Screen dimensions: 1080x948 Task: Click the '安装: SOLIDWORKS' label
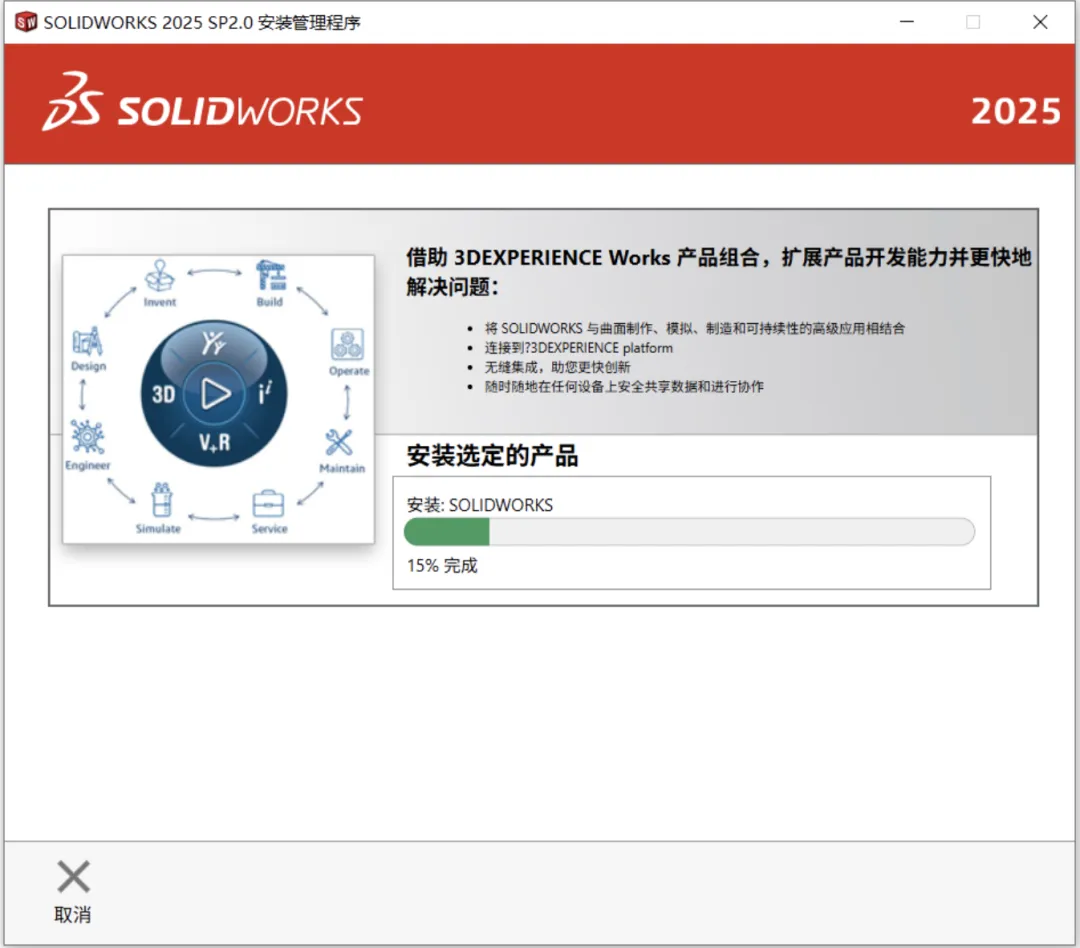pyautogui.click(x=479, y=505)
